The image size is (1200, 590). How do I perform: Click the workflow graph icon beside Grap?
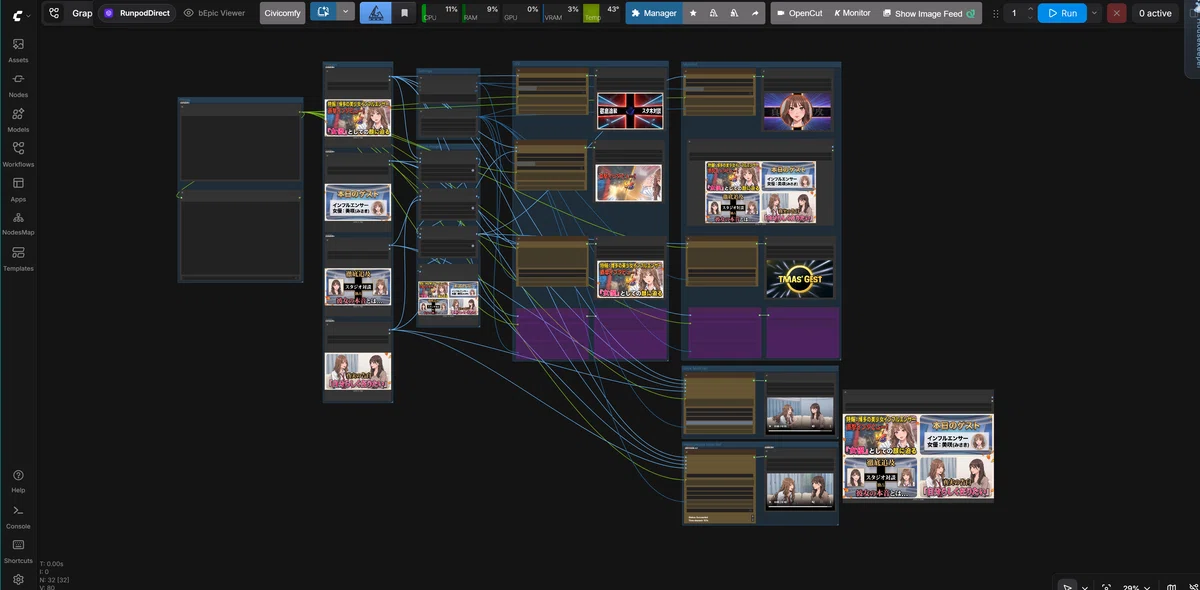(x=54, y=13)
